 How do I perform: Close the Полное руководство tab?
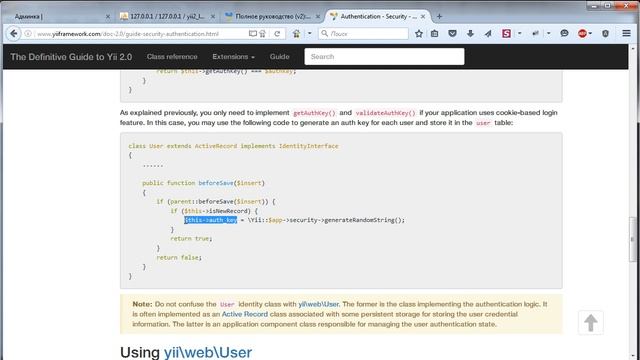(318, 17)
